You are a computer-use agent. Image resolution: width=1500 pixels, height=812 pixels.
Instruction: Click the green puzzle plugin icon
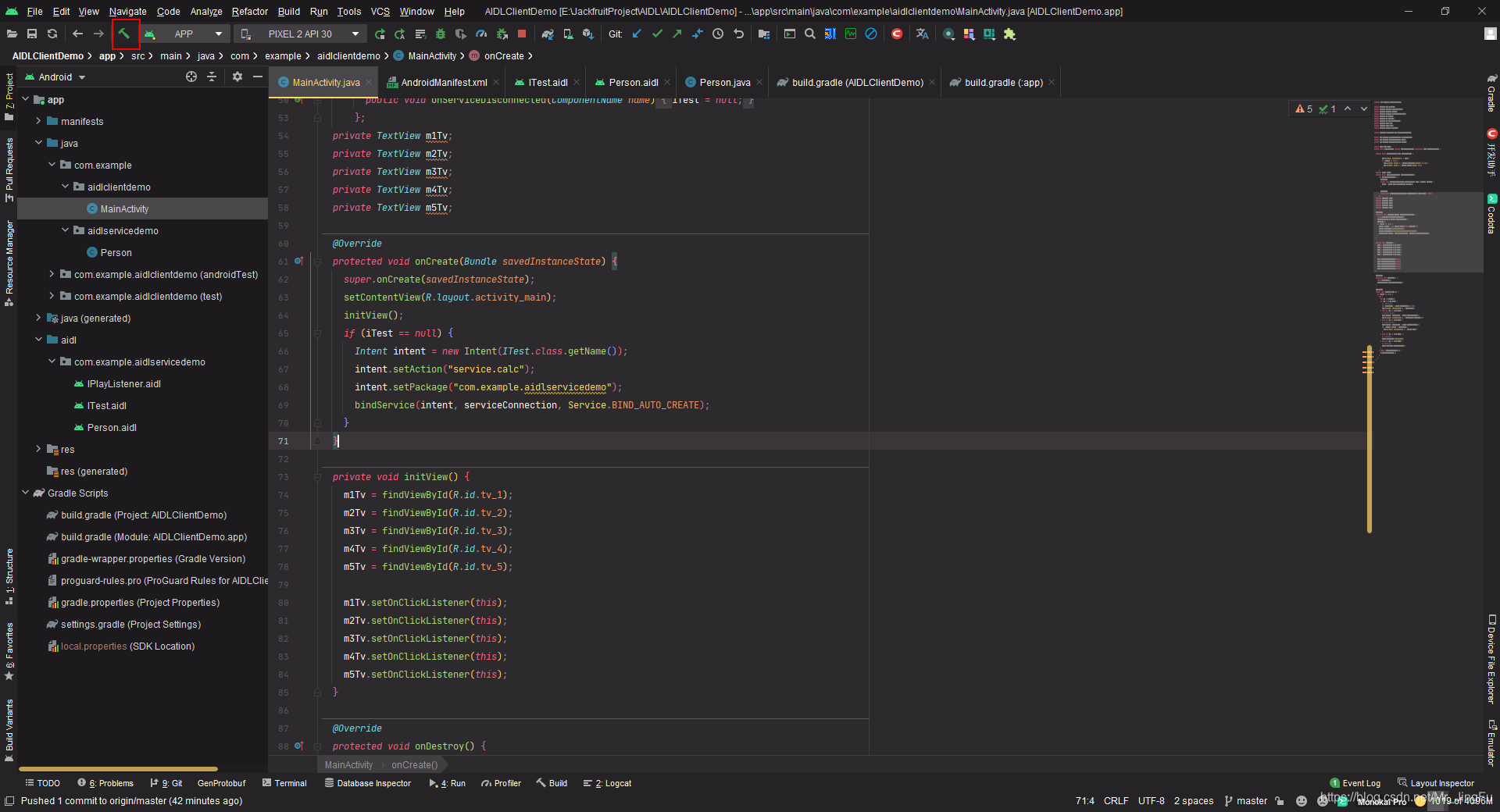[x=1009, y=34]
